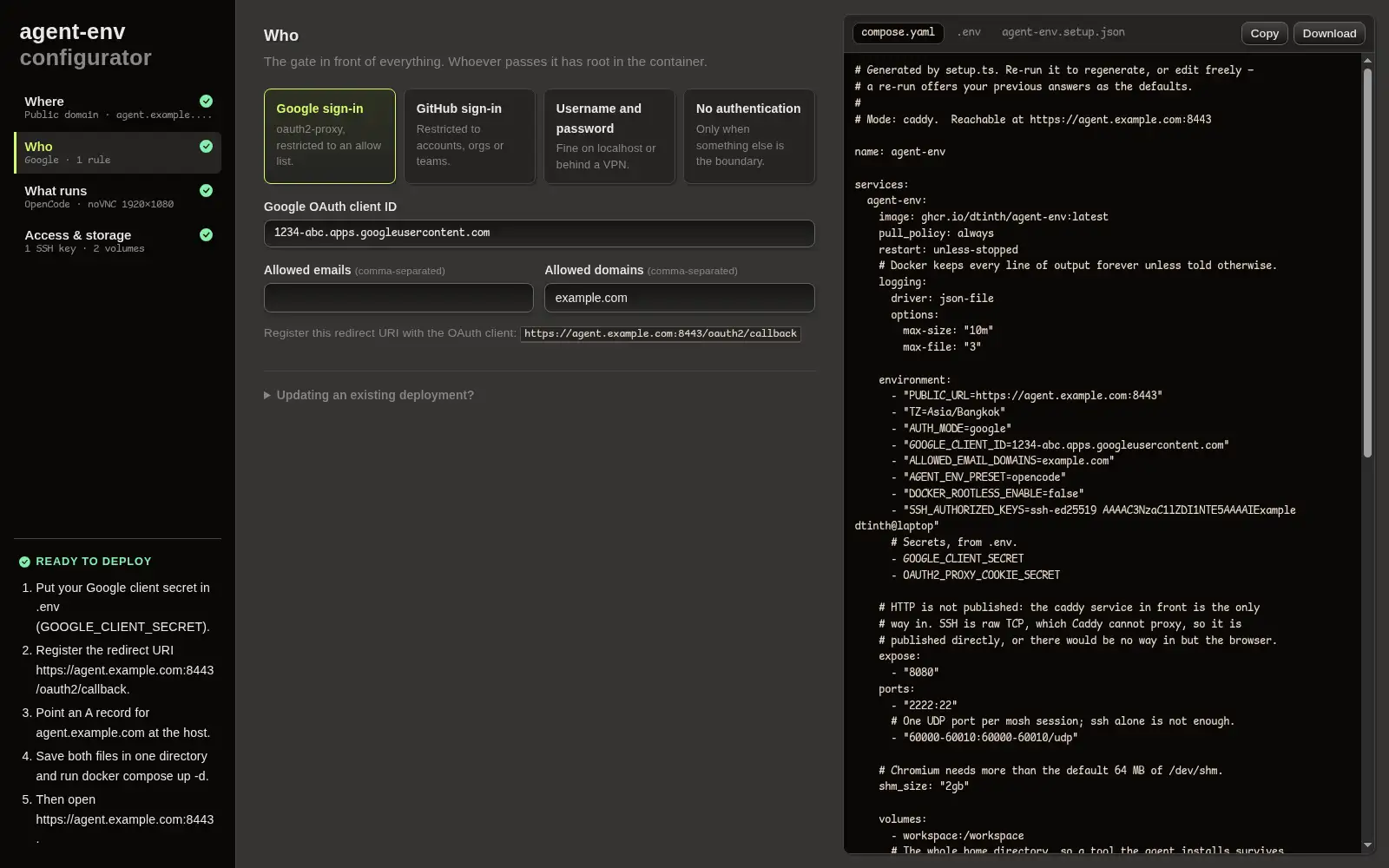This screenshot has width=1389, height=868.
Task: Show the compose.yaml tab
Action: 898,32
